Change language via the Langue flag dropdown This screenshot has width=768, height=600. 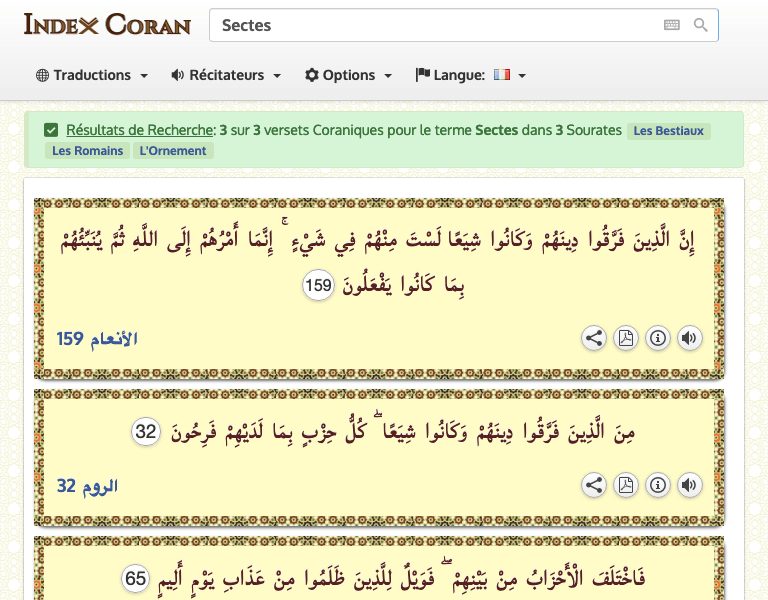[471, 75]
